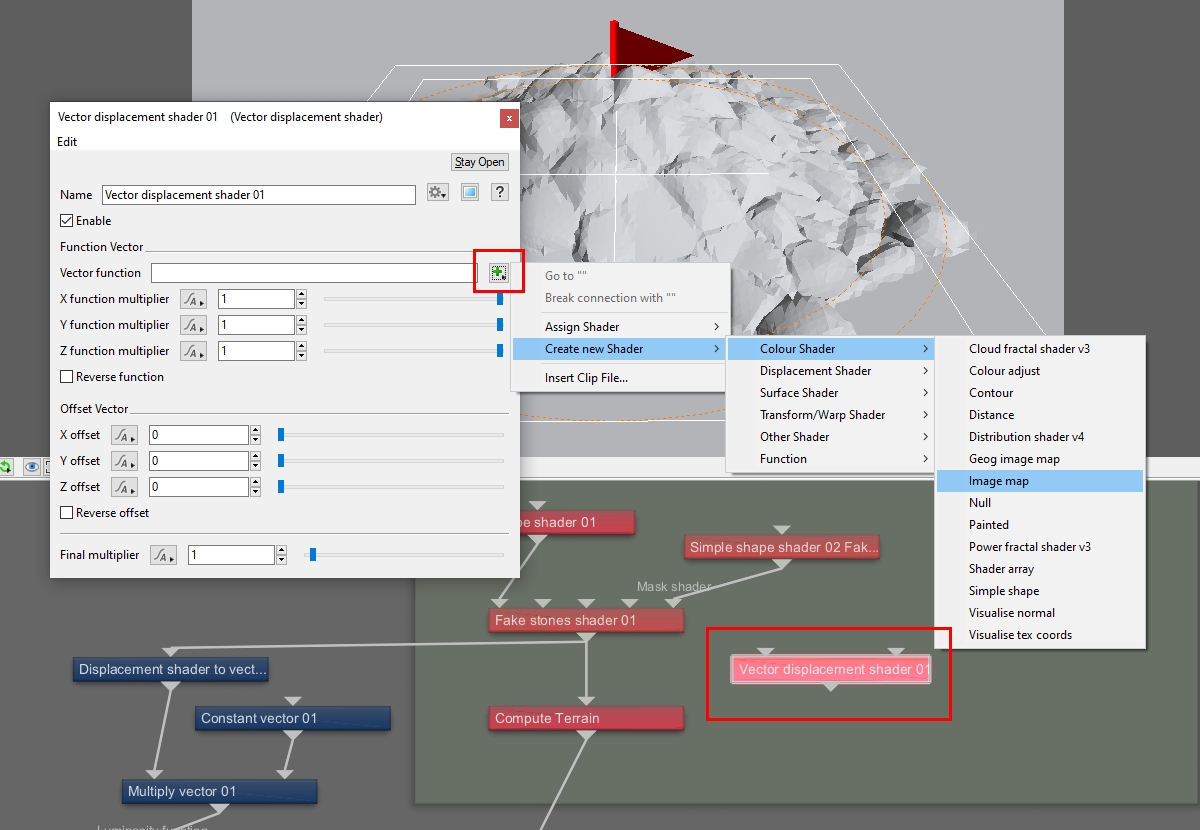Click the Name input field

coord(259,195)
